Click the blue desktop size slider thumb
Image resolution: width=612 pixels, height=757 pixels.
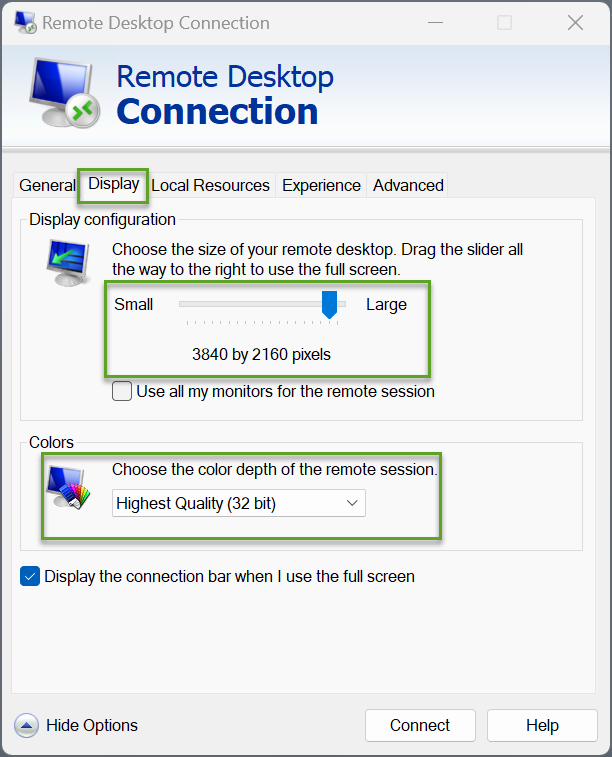[x=329, y=305]
